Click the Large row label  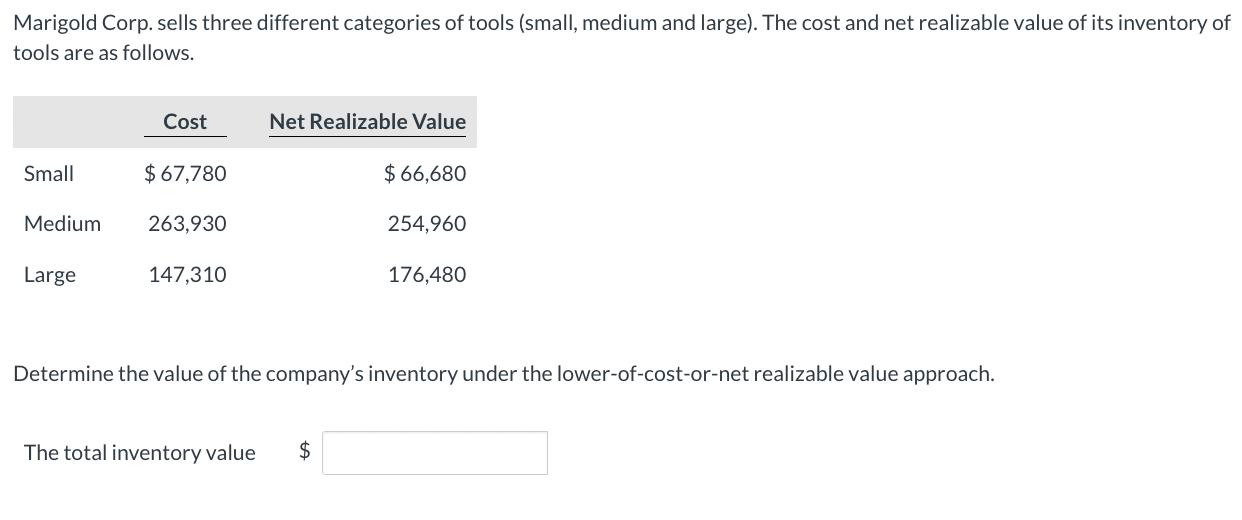tap(50, 275)
